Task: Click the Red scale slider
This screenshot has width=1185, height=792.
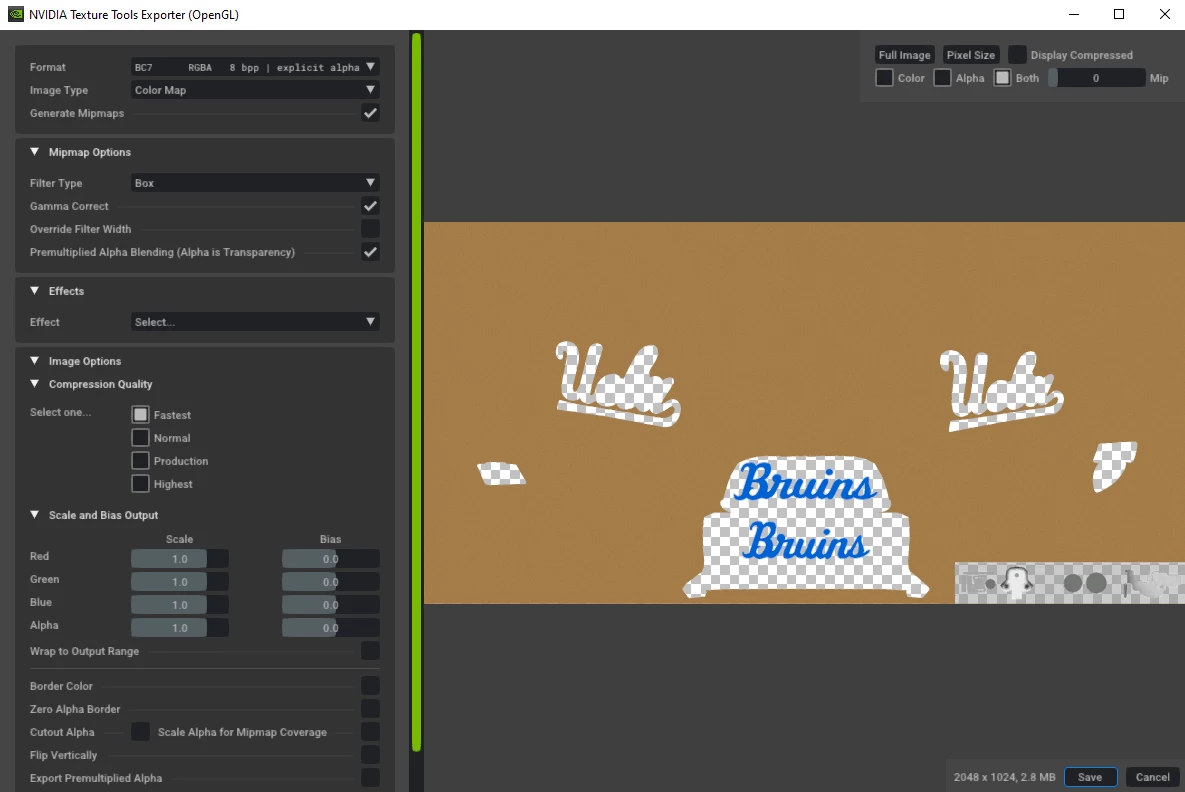Action: [x=180, y=559]
